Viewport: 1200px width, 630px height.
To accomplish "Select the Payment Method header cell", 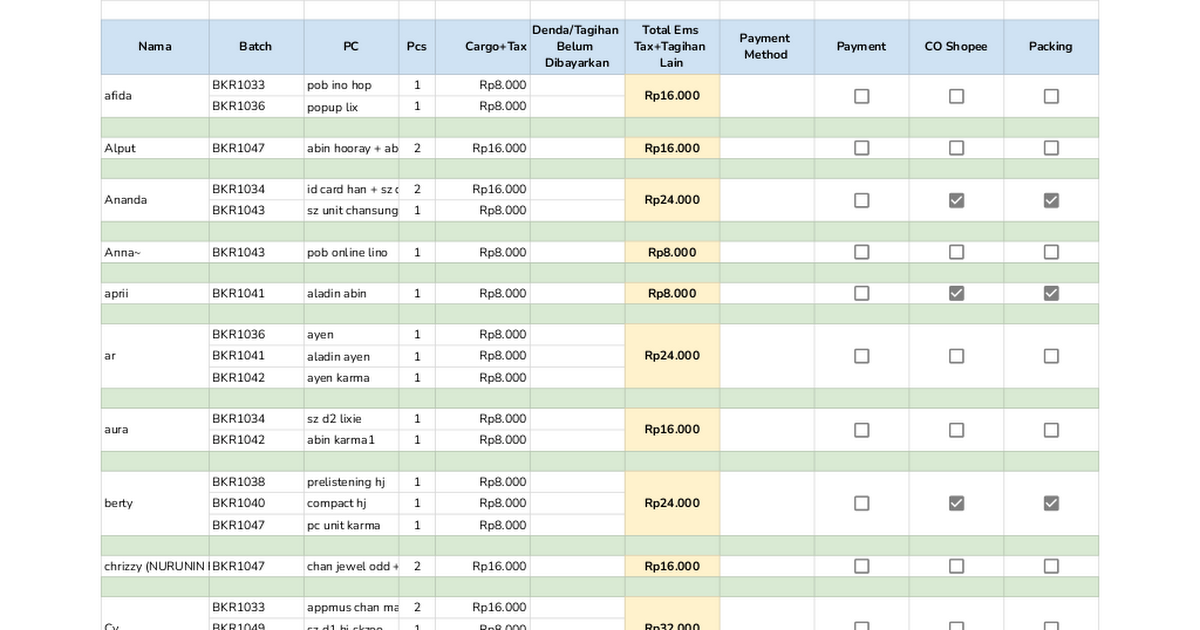I will click(766, 47).
